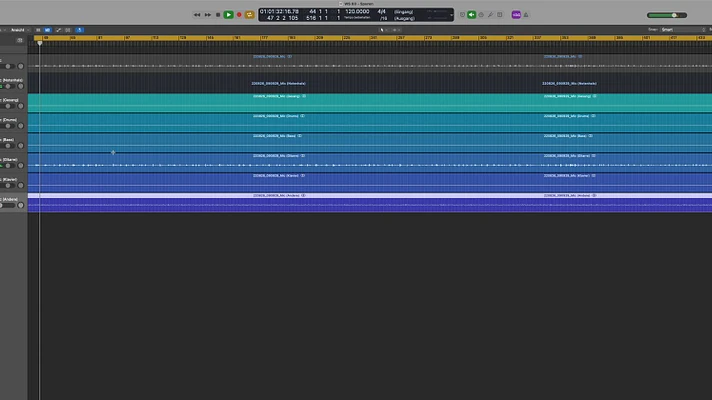
Task: Select the Gitarre audio region with waveform
Action: coord(370,163)
